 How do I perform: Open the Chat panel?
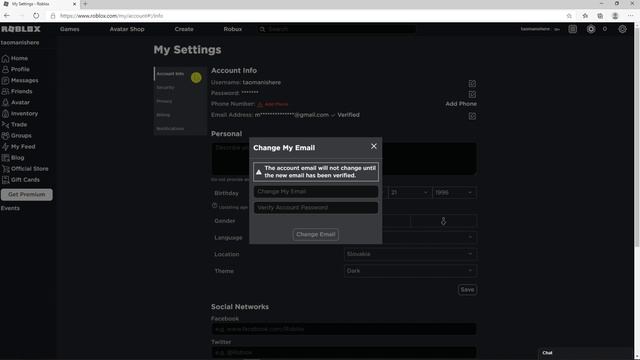point(585,353)
